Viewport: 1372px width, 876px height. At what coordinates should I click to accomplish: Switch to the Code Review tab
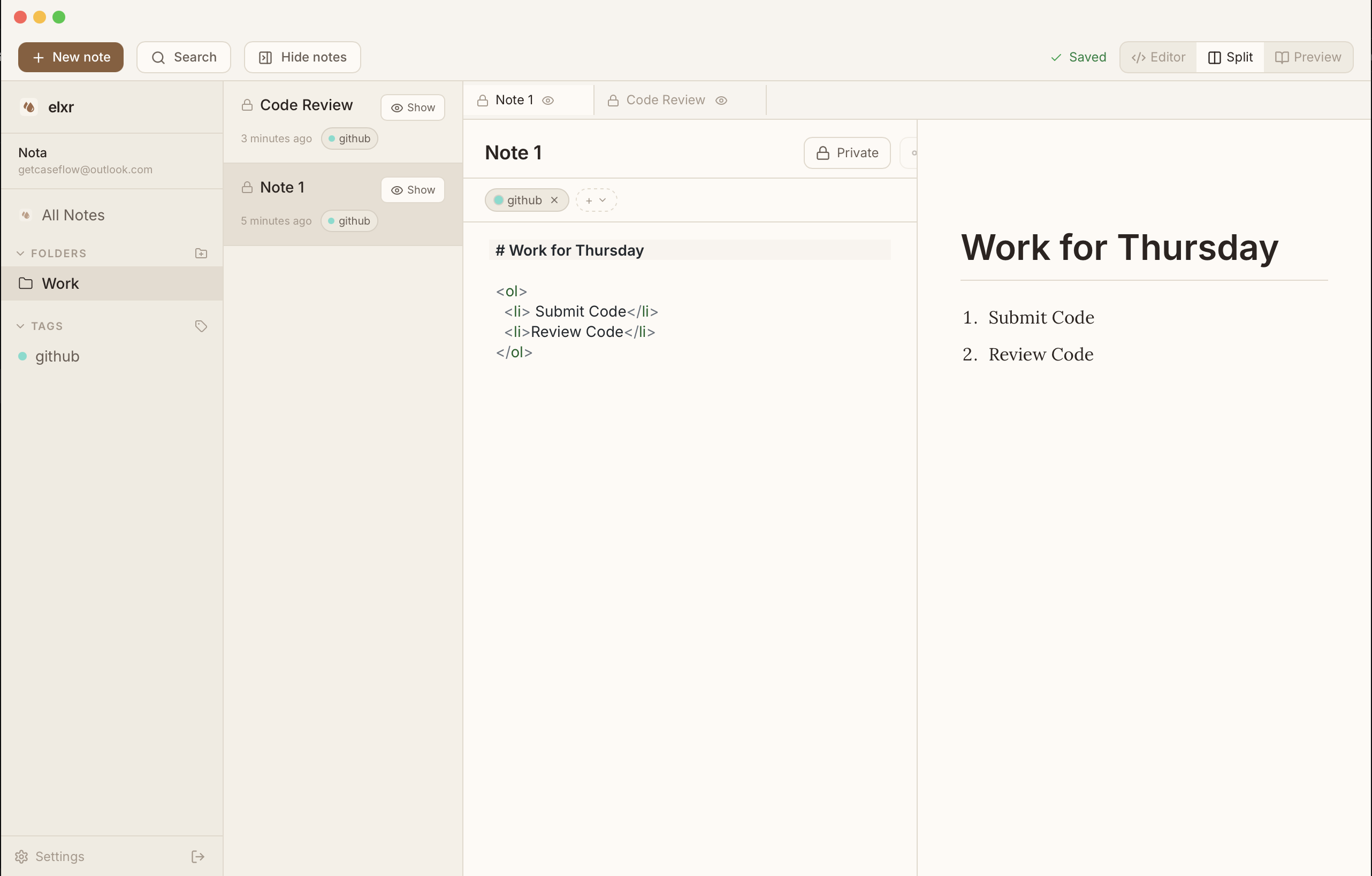tap(665, 99)
